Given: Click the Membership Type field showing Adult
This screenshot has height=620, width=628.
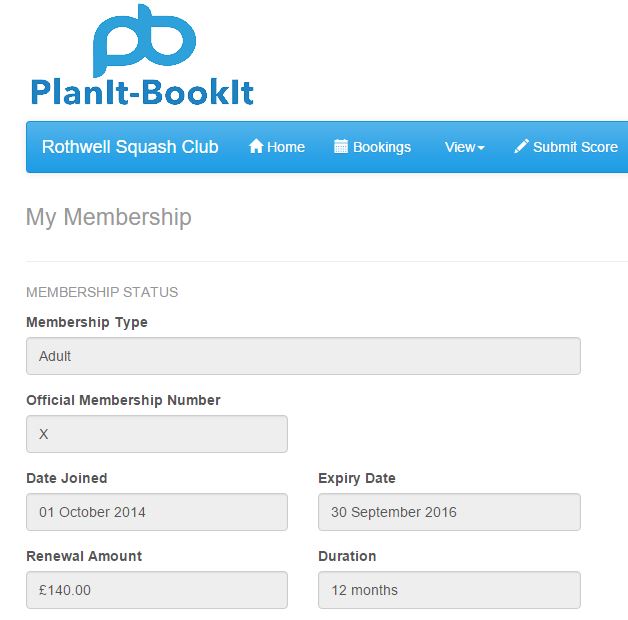Looking at the screenshot, I should pyautogui.click(x=303, y=356).
